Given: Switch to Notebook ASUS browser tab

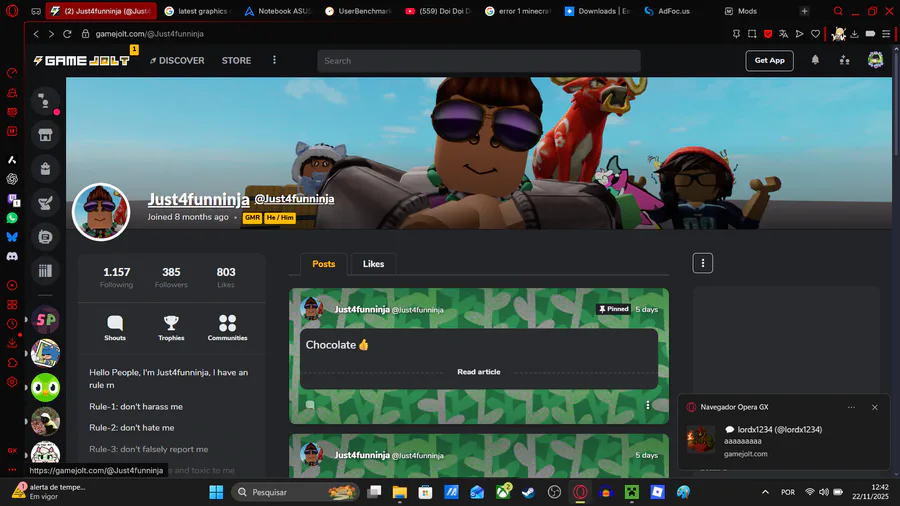Looking at the screenshot, I should [x=278, y=11].
